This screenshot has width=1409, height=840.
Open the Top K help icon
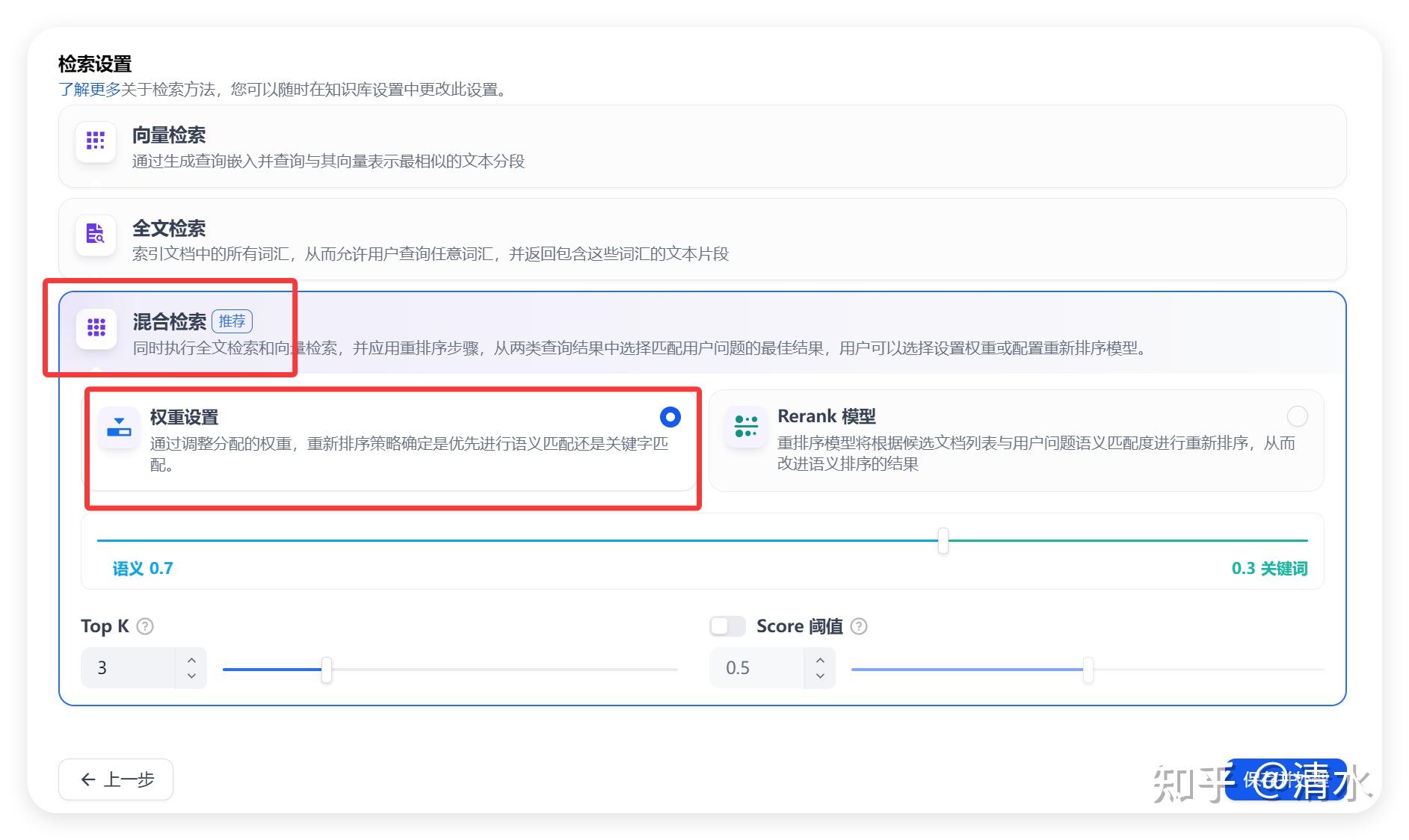144,626
